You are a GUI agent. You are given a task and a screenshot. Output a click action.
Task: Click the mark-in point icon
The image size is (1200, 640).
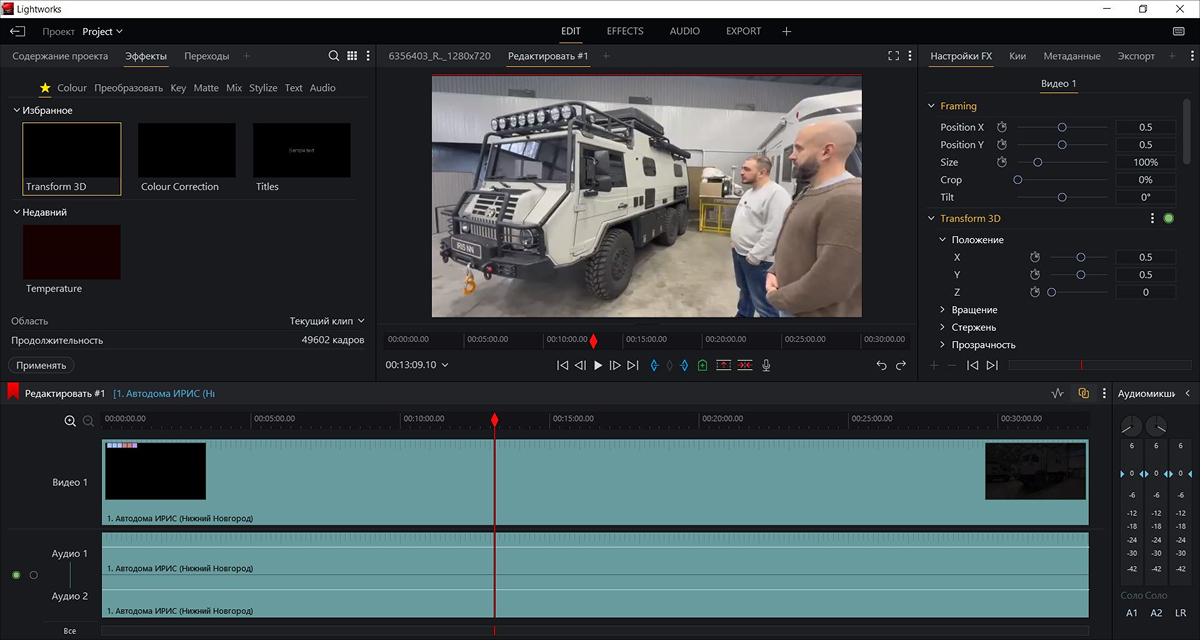click(654, 366)
